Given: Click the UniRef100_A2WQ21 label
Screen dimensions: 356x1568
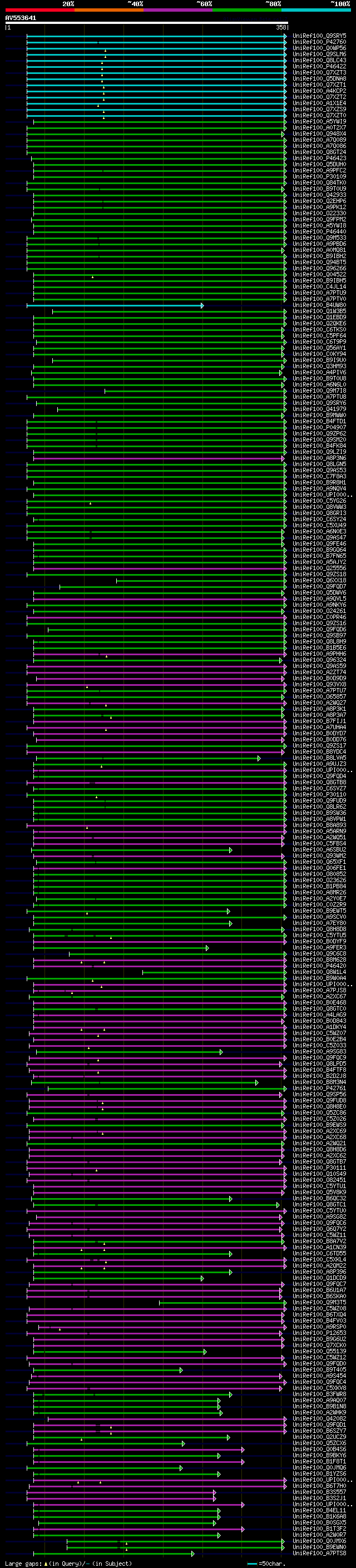Looking at the screenshot, I should [319, 1143].
